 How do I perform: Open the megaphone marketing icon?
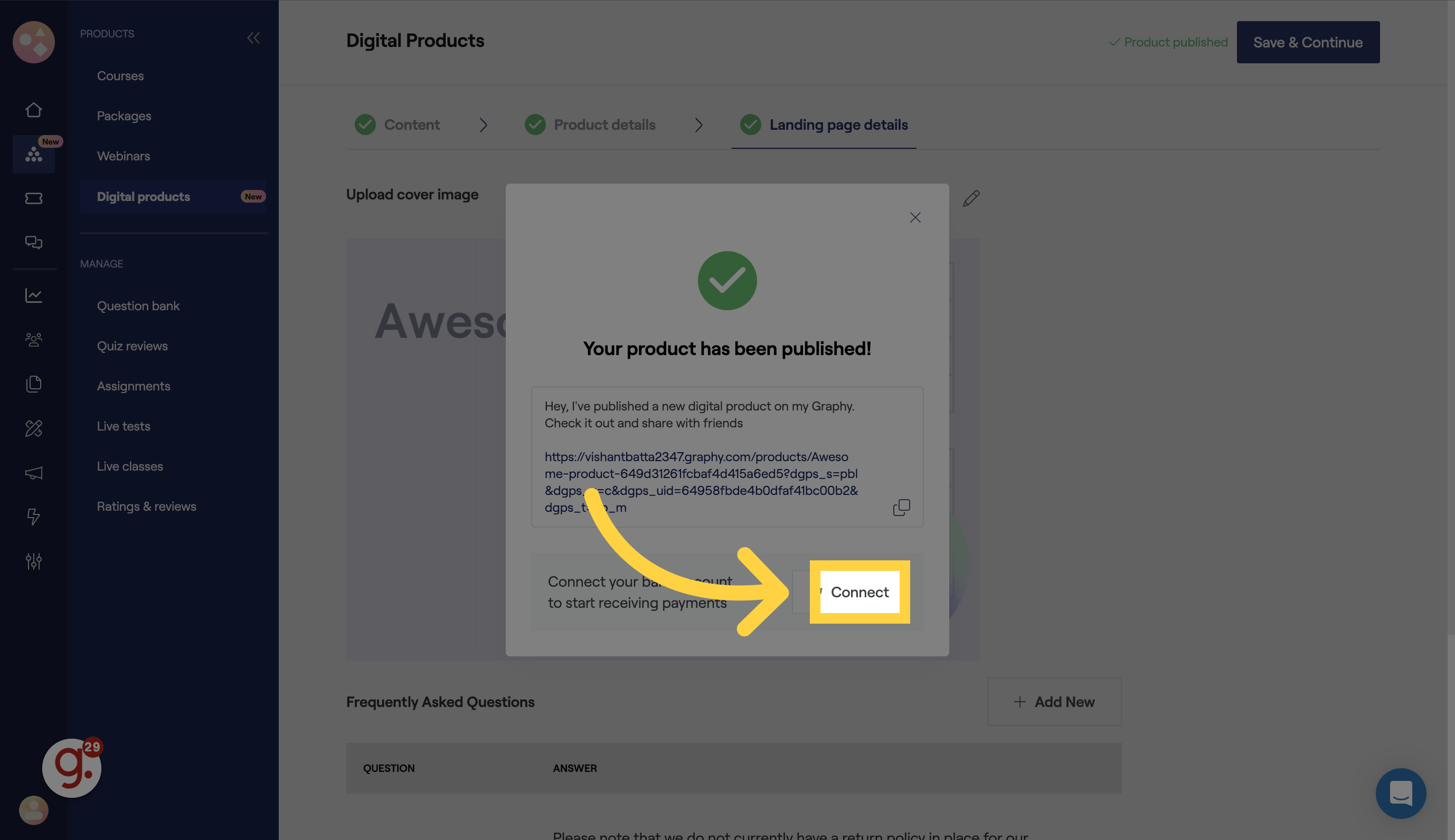pyautogui.click(x=33, y=473)
